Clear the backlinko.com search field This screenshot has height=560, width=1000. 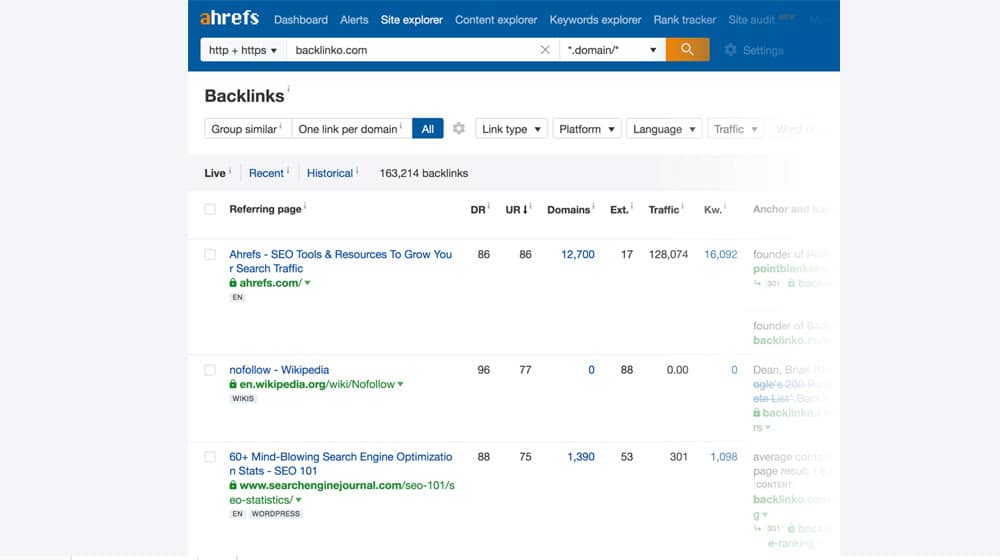[x=545, y=50]
